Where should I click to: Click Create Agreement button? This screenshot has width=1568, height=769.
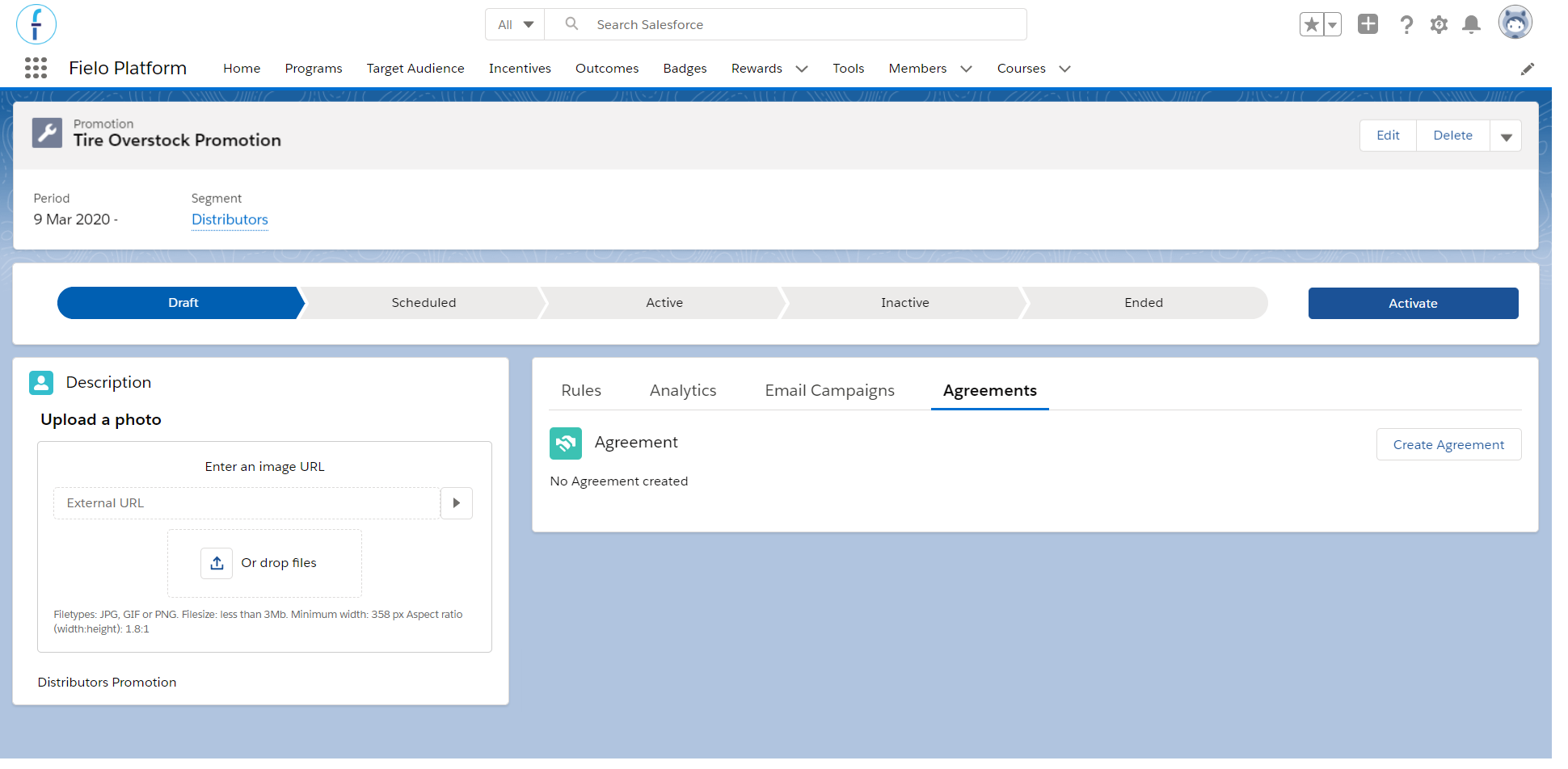[x=1448, y=445]
